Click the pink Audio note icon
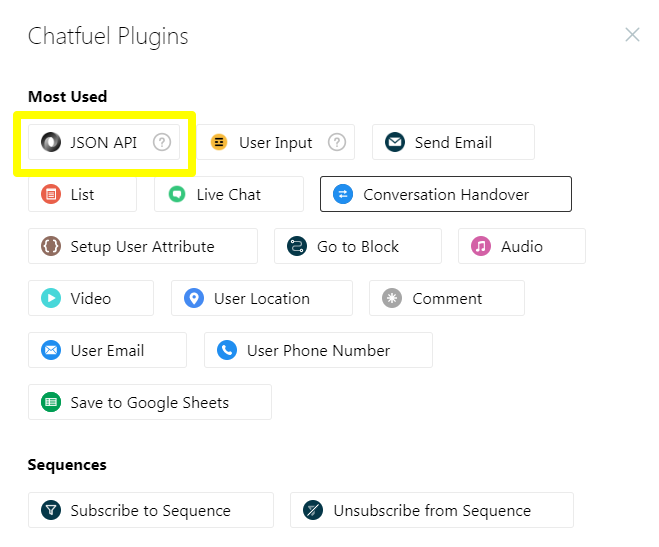This screenshot has width=659, height=547. tap(481, 247)
